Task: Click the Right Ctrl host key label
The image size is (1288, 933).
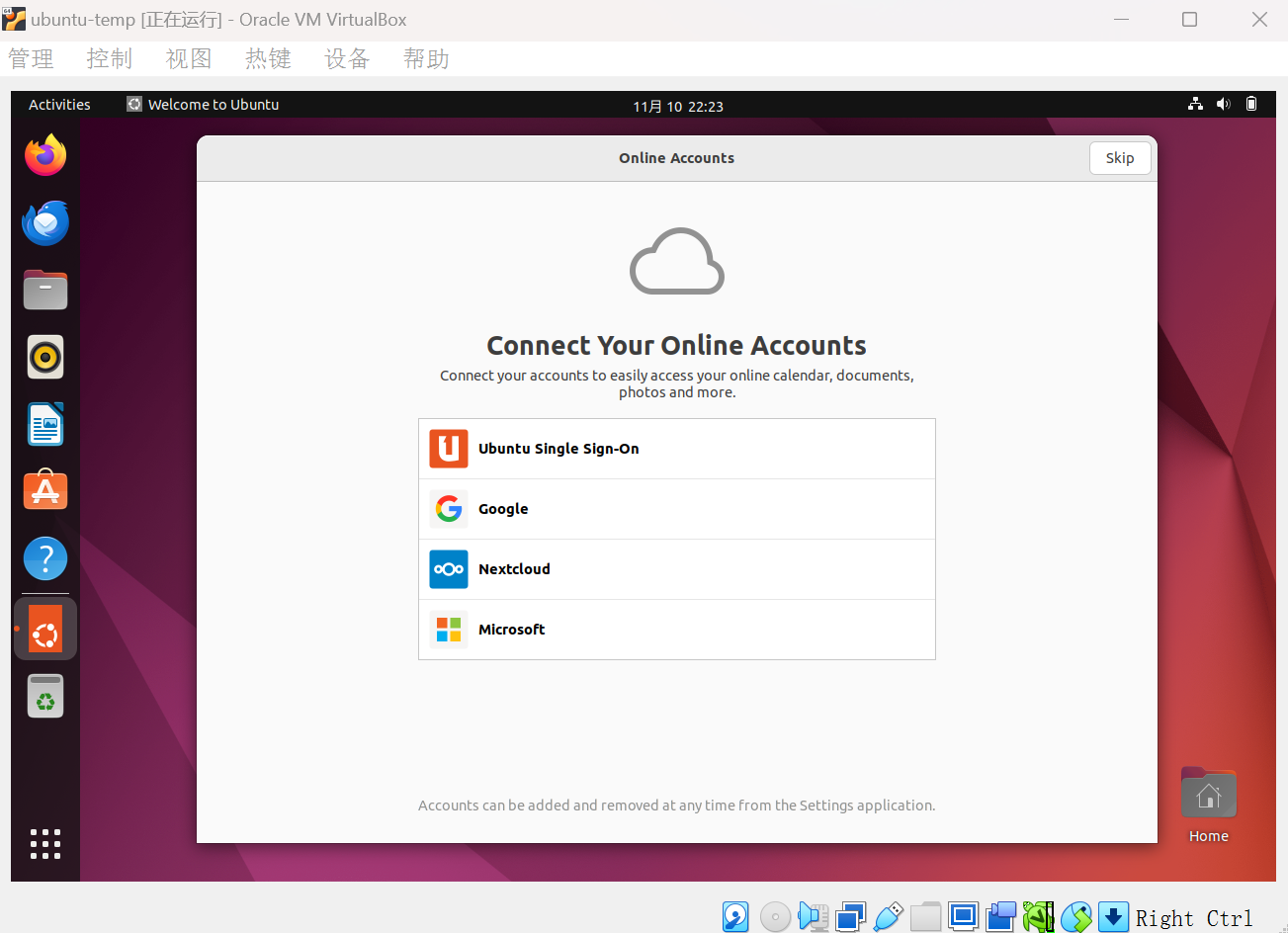Action: point(1194,918)
